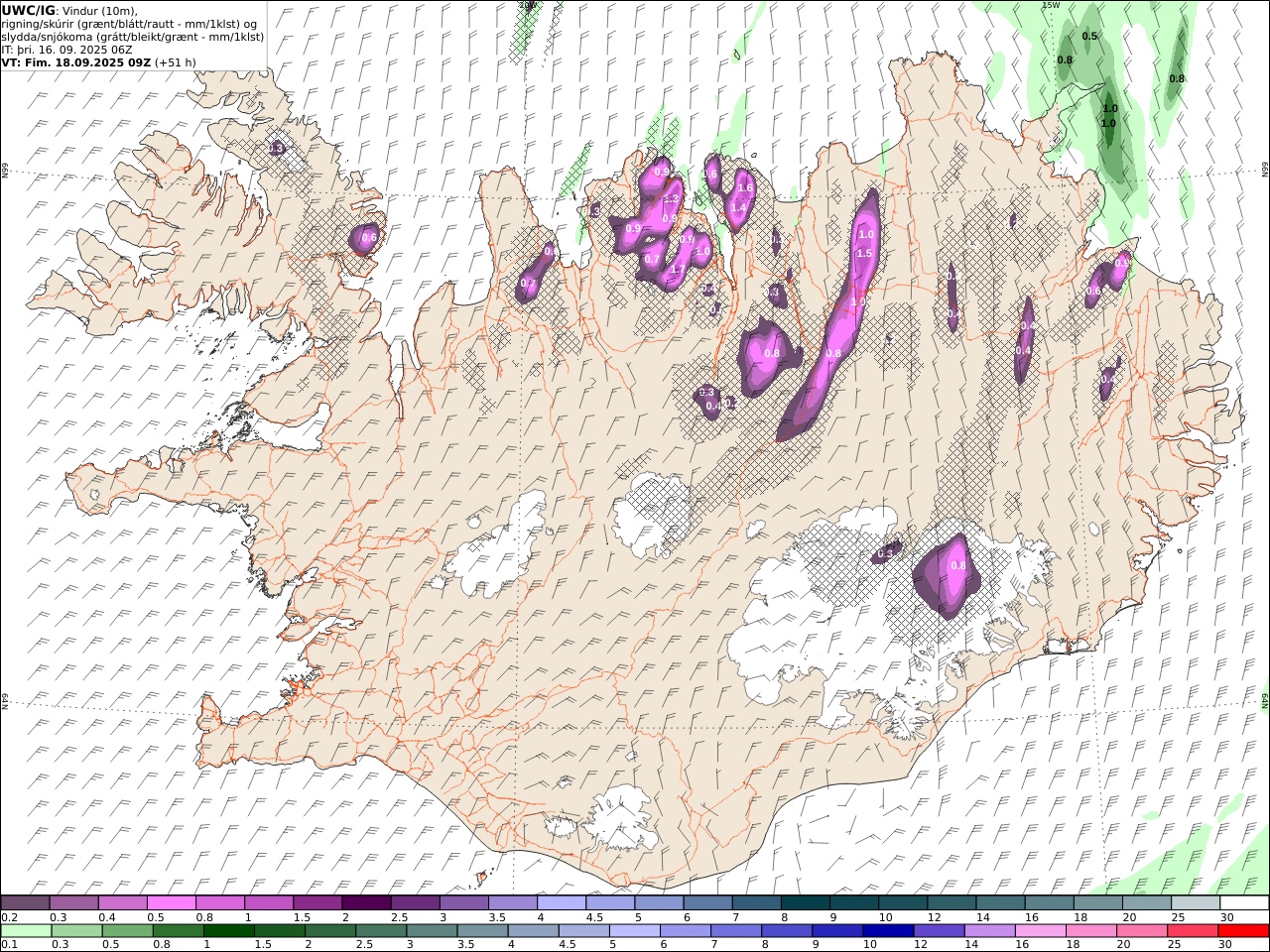Click the large 0.8 snowfall patch on Vatnajökull glacier
The image size is (1270, 952).
point(948,575)
